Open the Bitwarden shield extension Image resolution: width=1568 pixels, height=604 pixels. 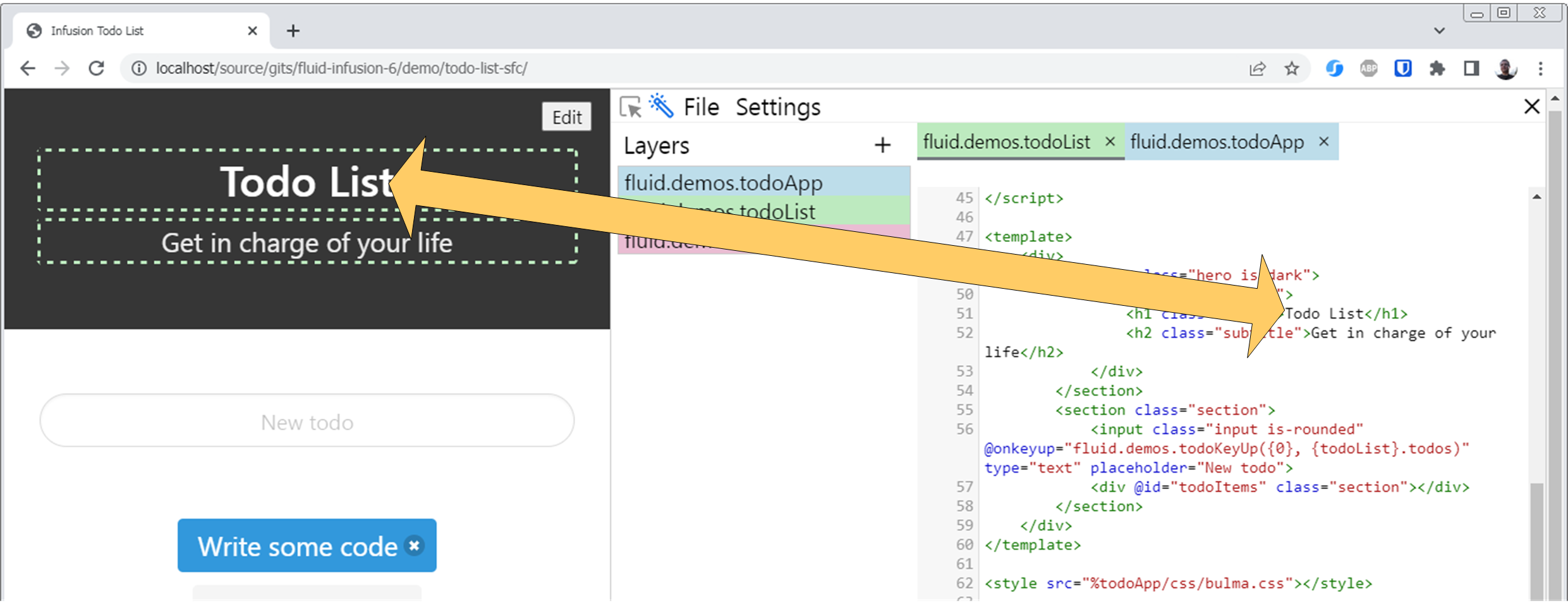point(1402,68)
